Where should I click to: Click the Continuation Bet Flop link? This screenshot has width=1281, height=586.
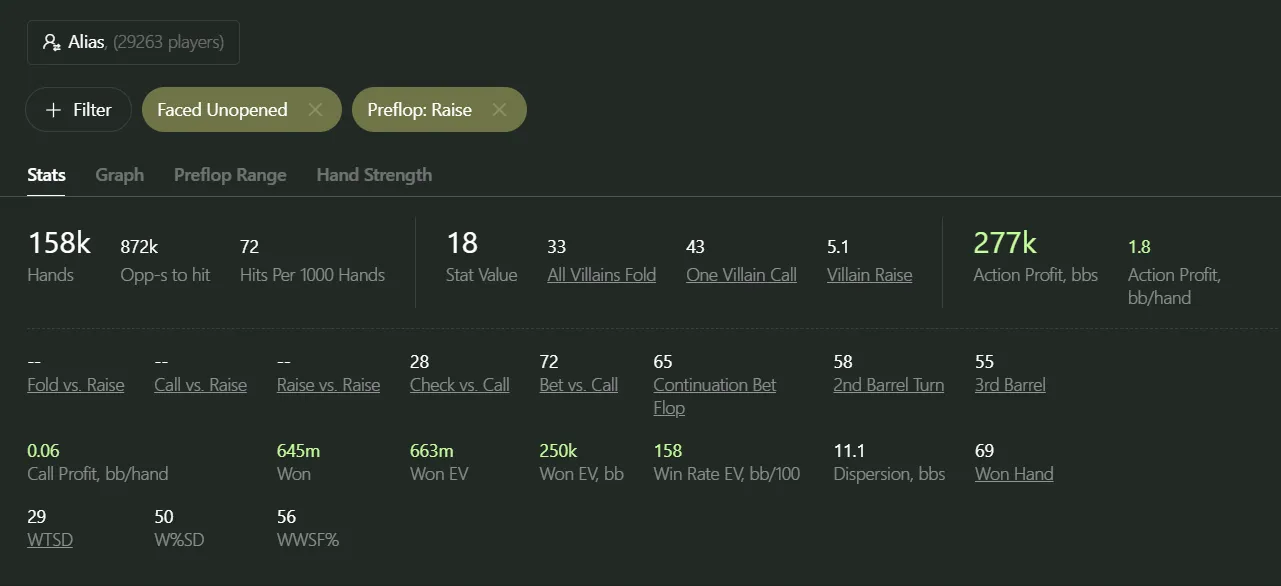click(714, 385)
